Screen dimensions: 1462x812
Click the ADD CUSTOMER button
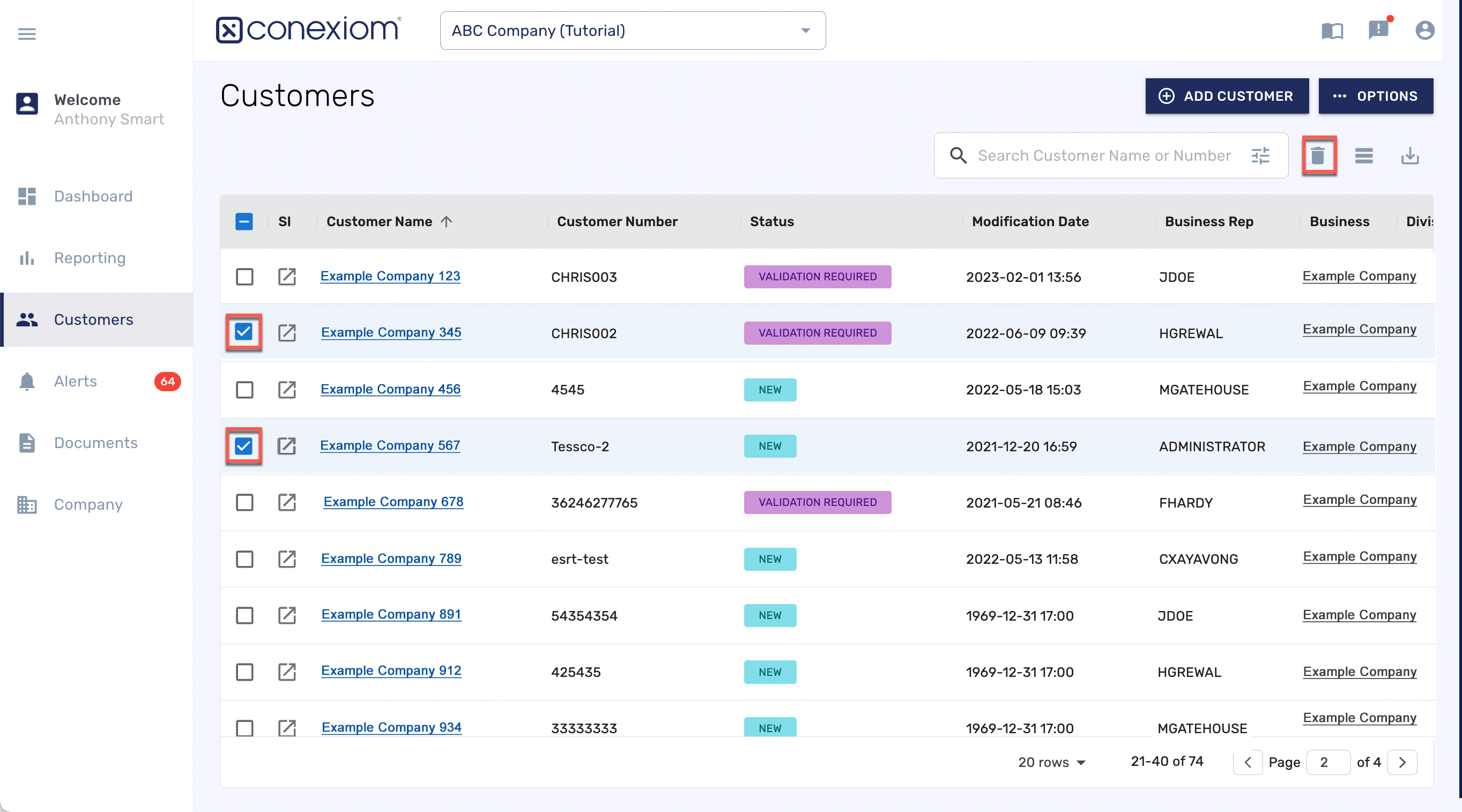click(x=1226, y=96)
